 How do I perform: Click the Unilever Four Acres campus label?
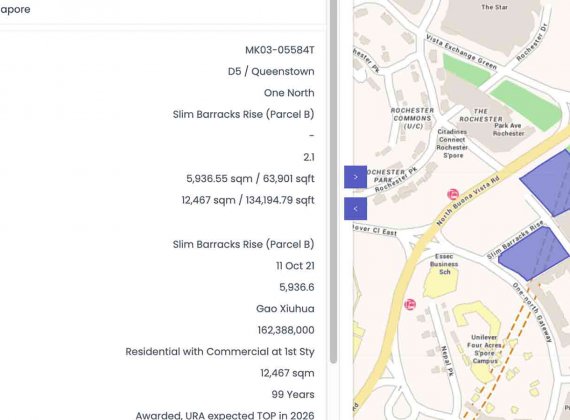point(484,349)
